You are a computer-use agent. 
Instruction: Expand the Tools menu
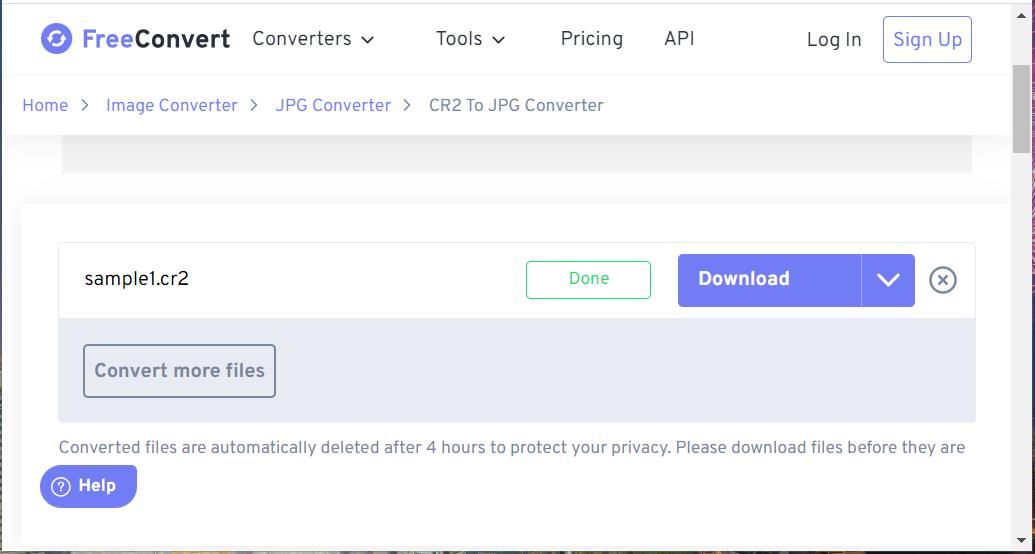pos(470,39)
